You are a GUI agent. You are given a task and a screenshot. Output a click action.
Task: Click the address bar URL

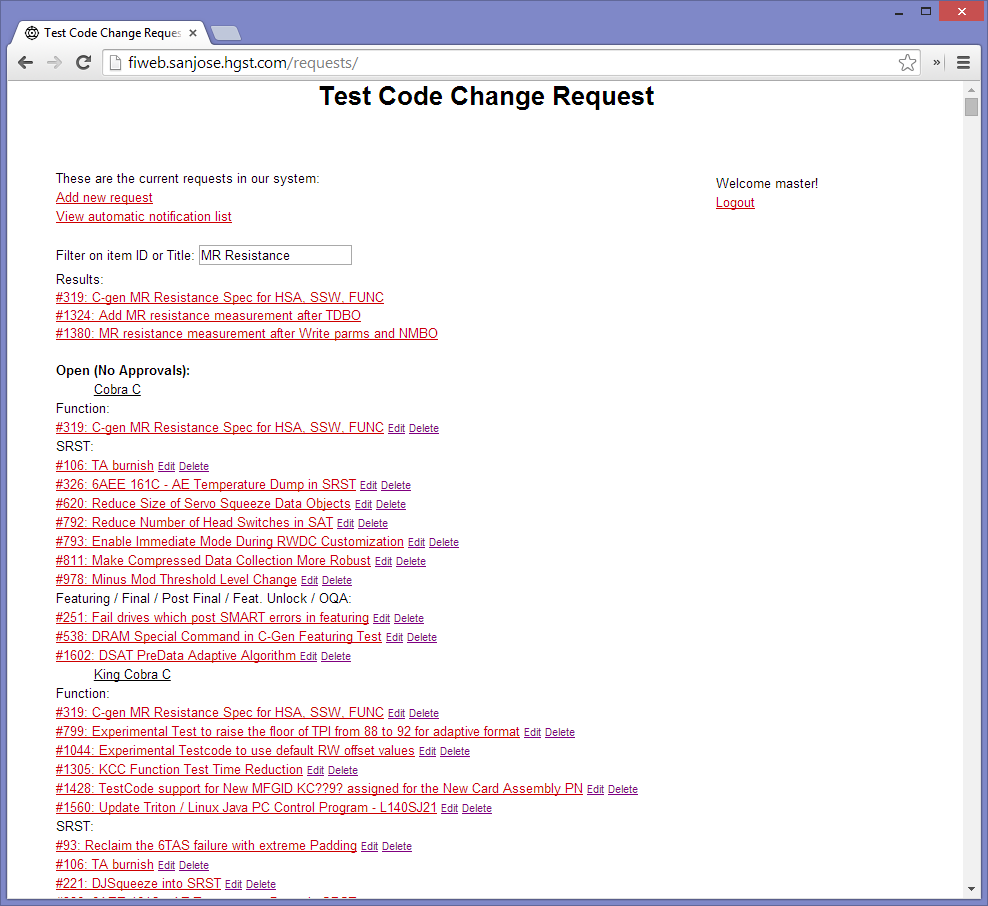coord(243,62)
